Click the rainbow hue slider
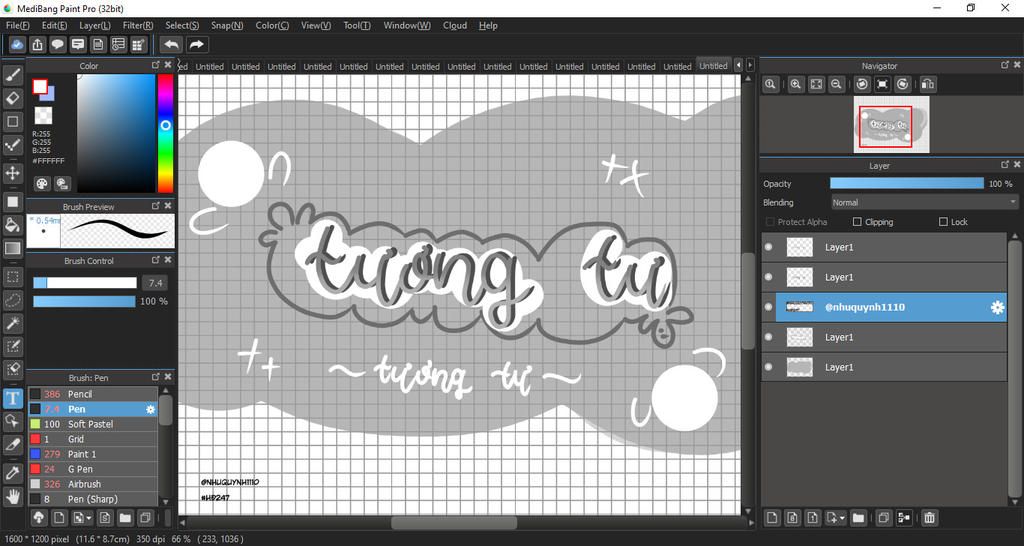The image size is (1024, 546). tap(166, 133)
